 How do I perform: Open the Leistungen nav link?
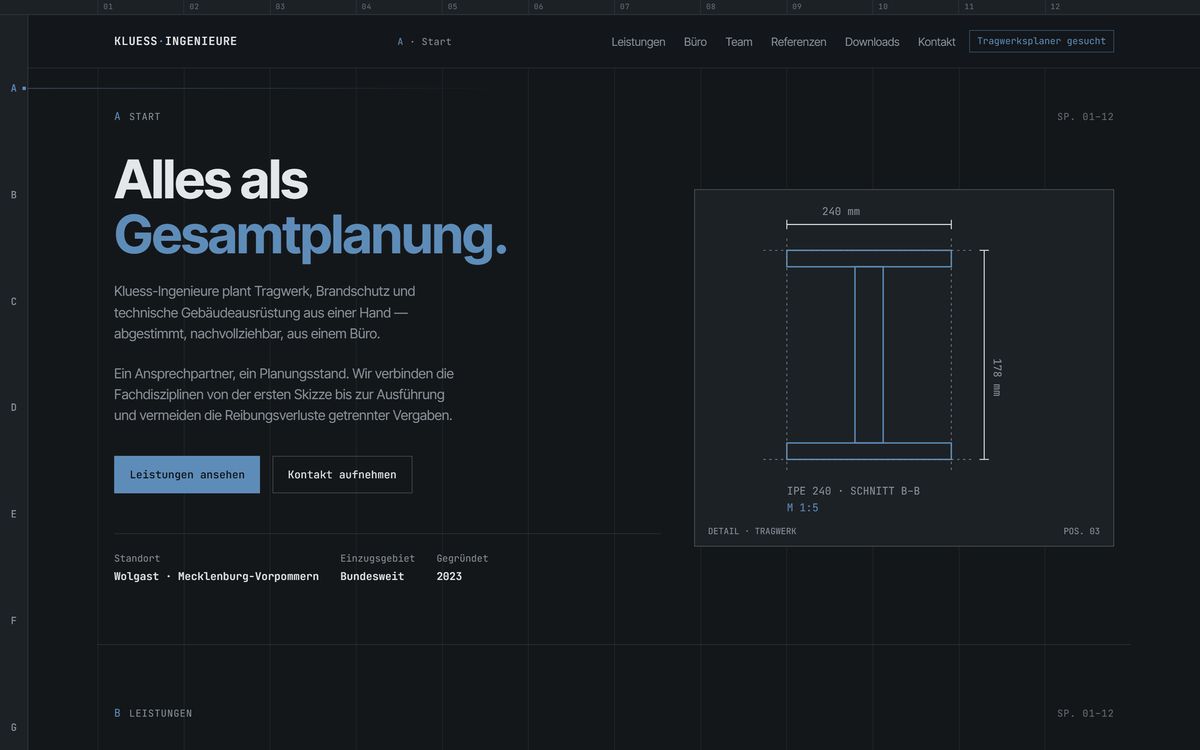[x=638, y=42]
